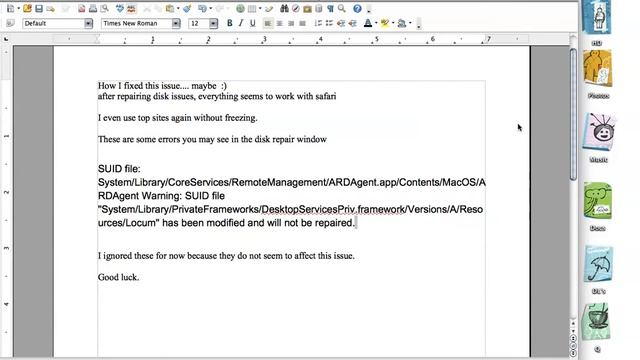
Task: Click the Paste clipboard icon
Action: tap(170, 8)
